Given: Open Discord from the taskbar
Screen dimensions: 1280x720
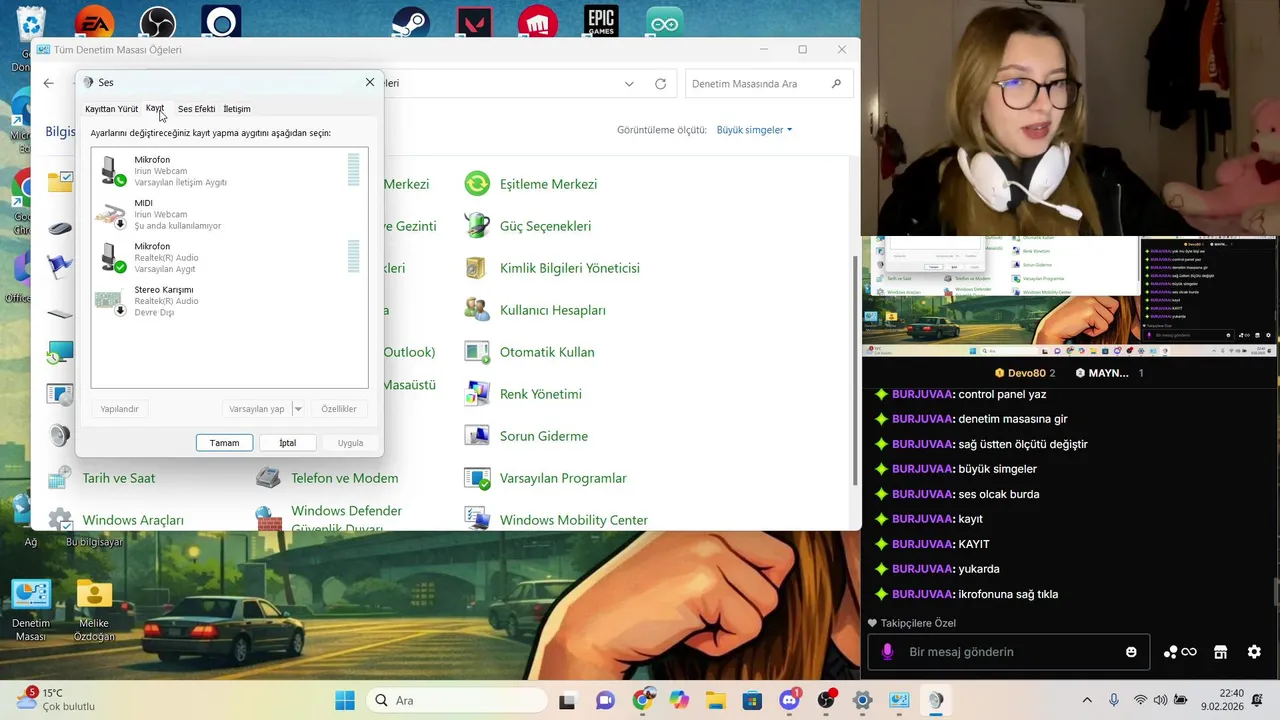Looking at the screenshot, I should 790,700.
